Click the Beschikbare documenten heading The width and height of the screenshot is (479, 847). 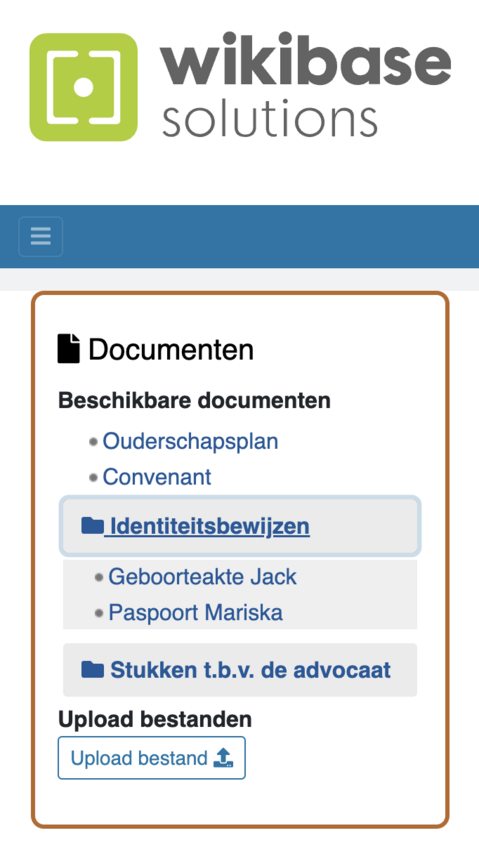click(x=194, y=401)
